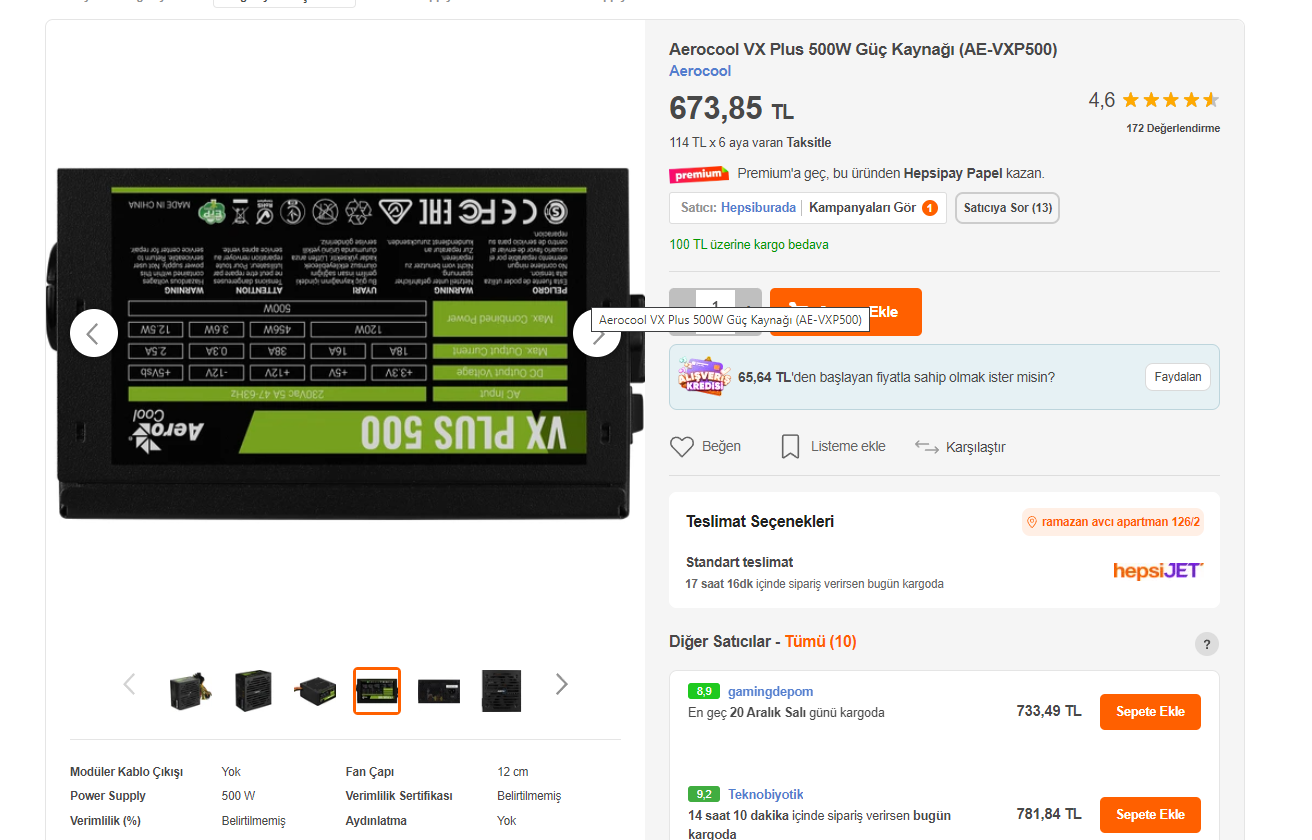Select the third thumbnail of the angled PSU

pyautogui.click(x=315, y=690)
